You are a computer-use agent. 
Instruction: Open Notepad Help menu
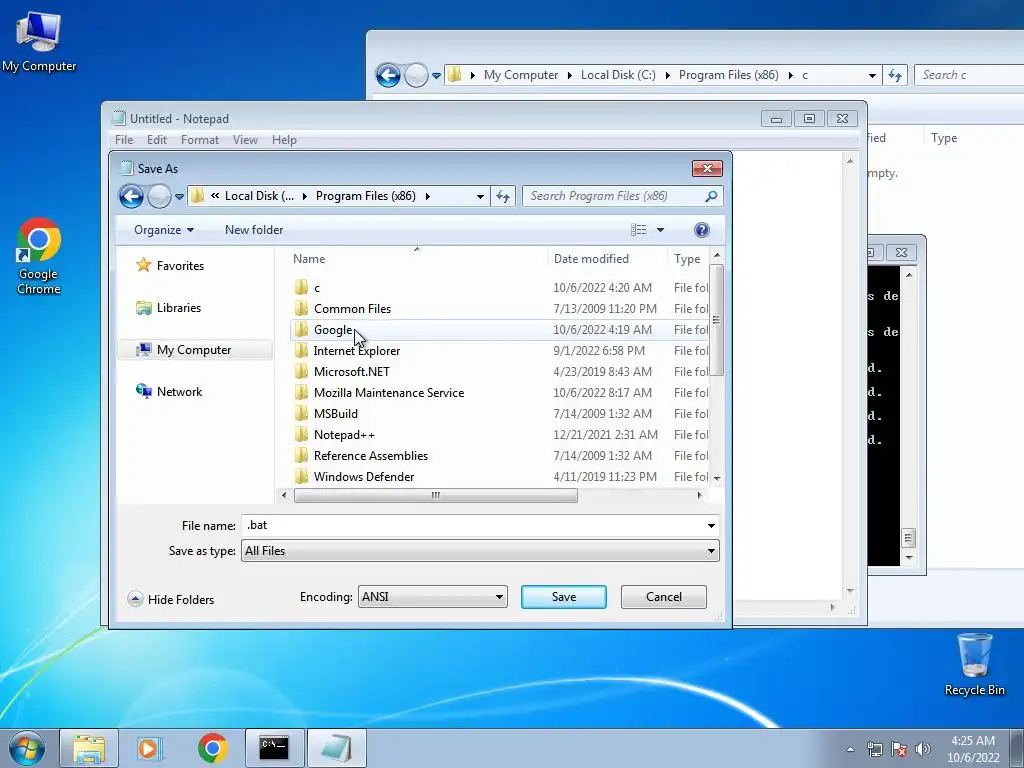point(284,140)
